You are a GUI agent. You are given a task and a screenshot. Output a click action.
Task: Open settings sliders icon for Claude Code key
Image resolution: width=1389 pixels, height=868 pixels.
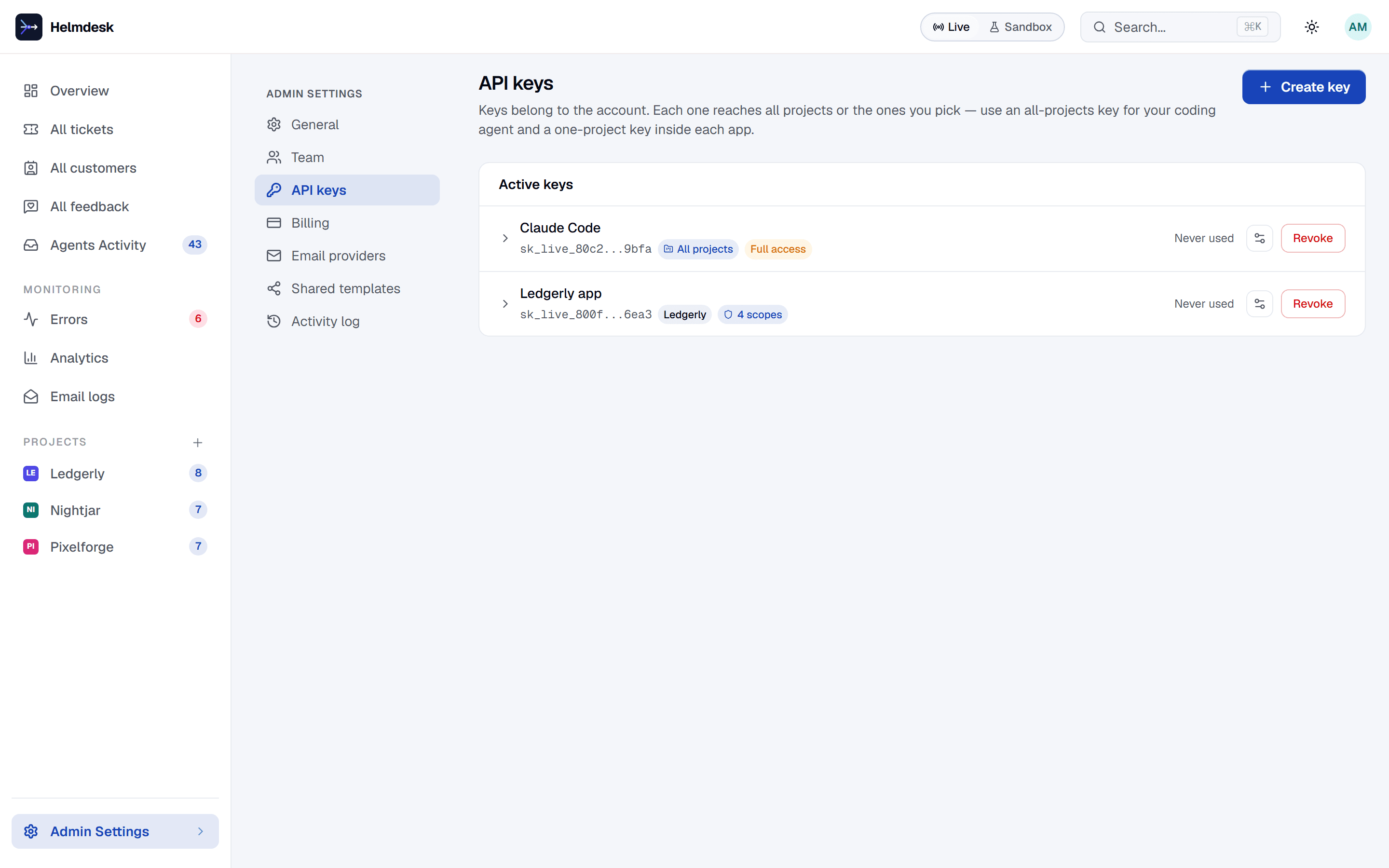coord(1259,238)
